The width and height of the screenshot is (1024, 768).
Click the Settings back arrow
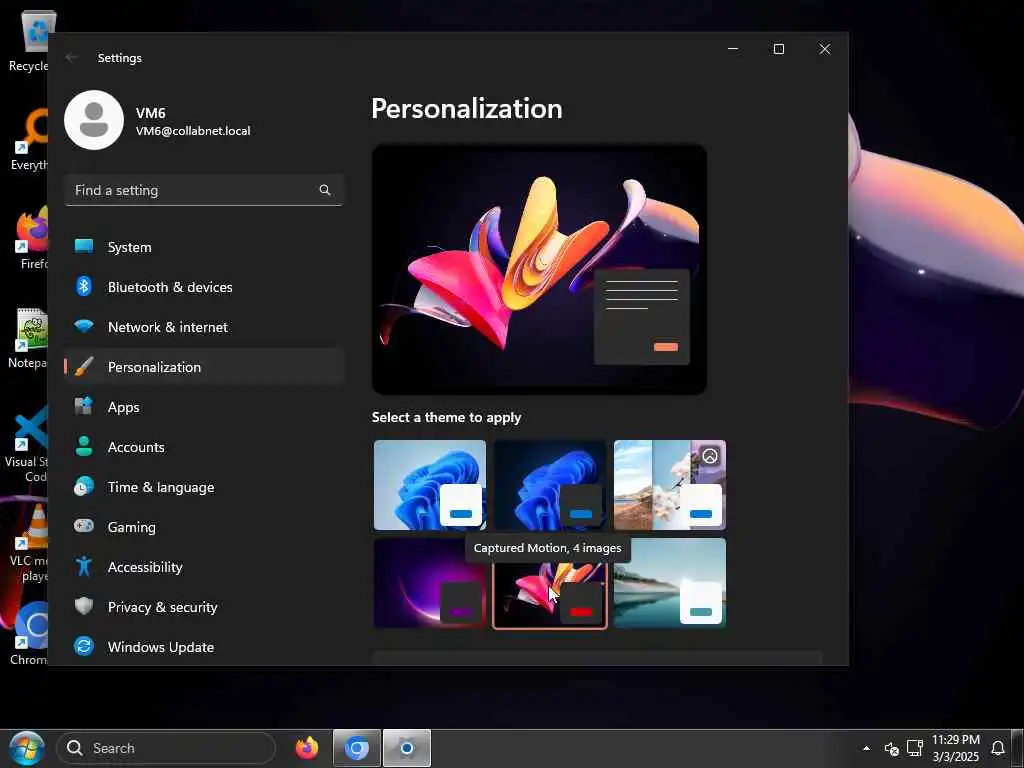tap(72, 57)
